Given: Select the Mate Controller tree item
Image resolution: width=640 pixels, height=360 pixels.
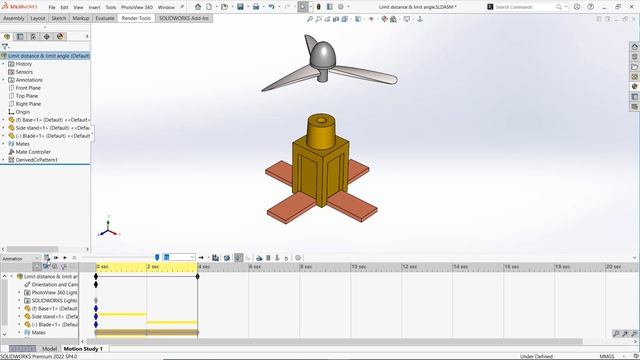Looking at the screenshot, I should pos(33,152).
